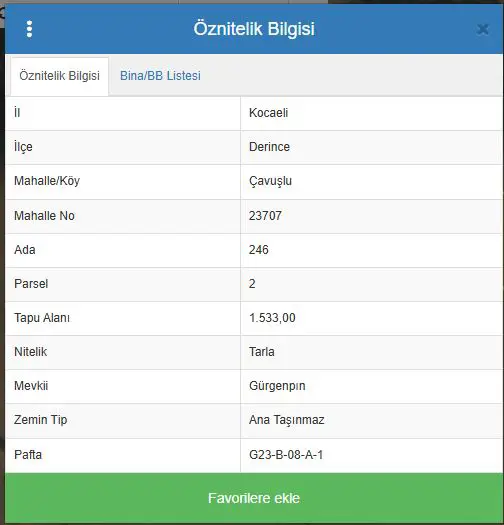Click the Pafta row label
The width and height of the screenshot is (504, 525).
[28, 455]
